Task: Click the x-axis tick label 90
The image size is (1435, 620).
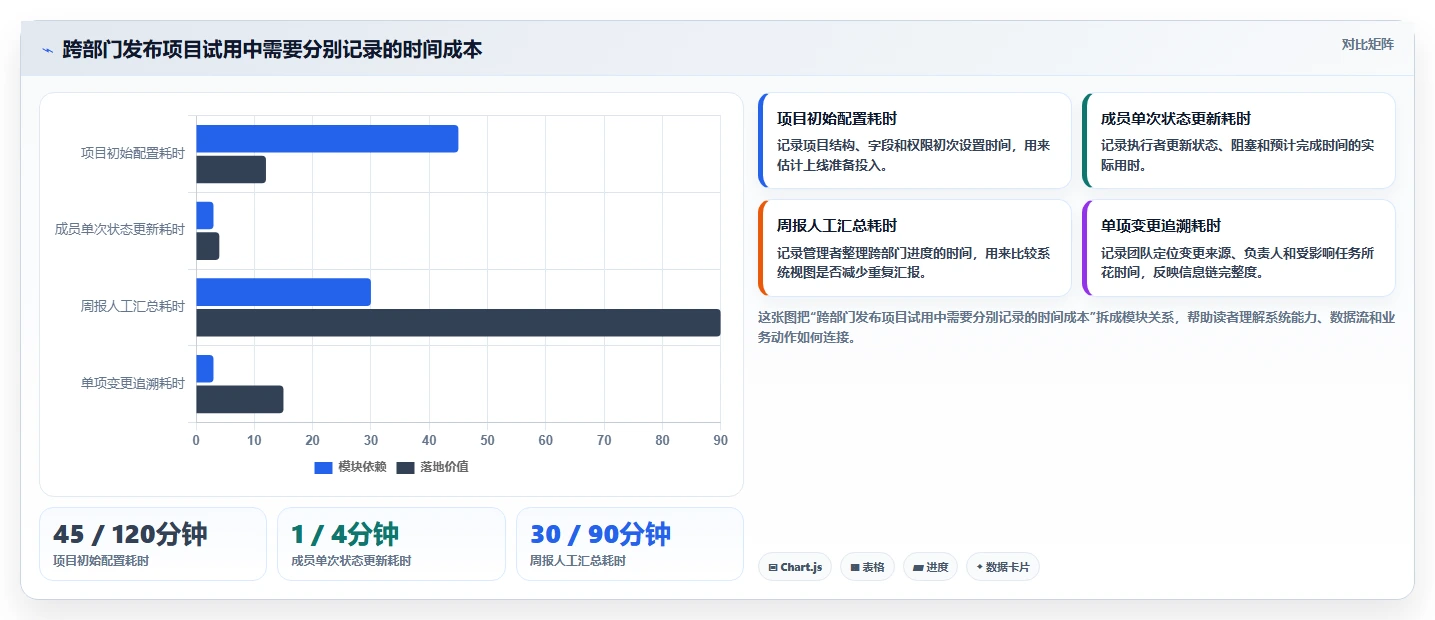Action: coord(720,440)
